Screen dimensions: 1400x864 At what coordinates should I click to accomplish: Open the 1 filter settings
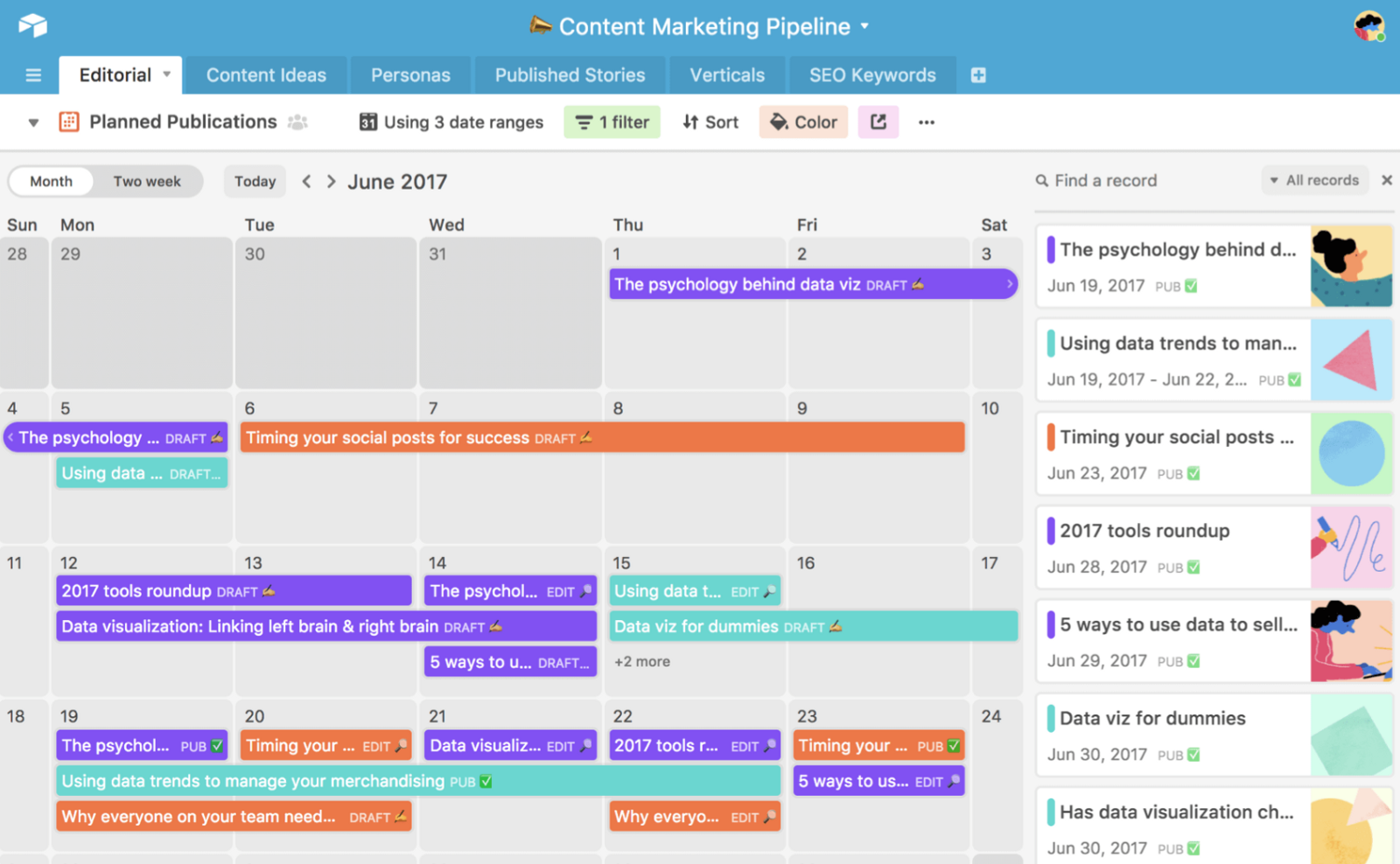click(612, 122)
